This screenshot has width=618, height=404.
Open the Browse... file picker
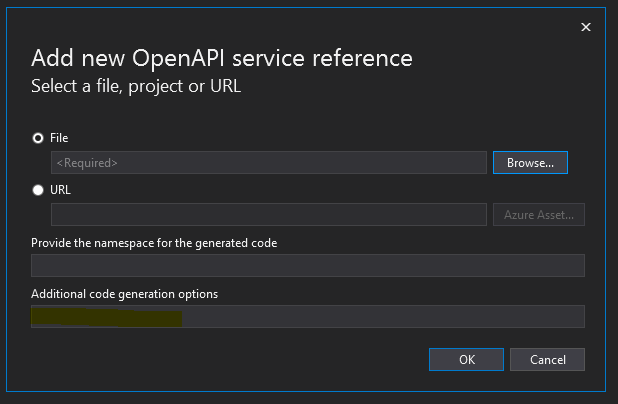point(530,162)
